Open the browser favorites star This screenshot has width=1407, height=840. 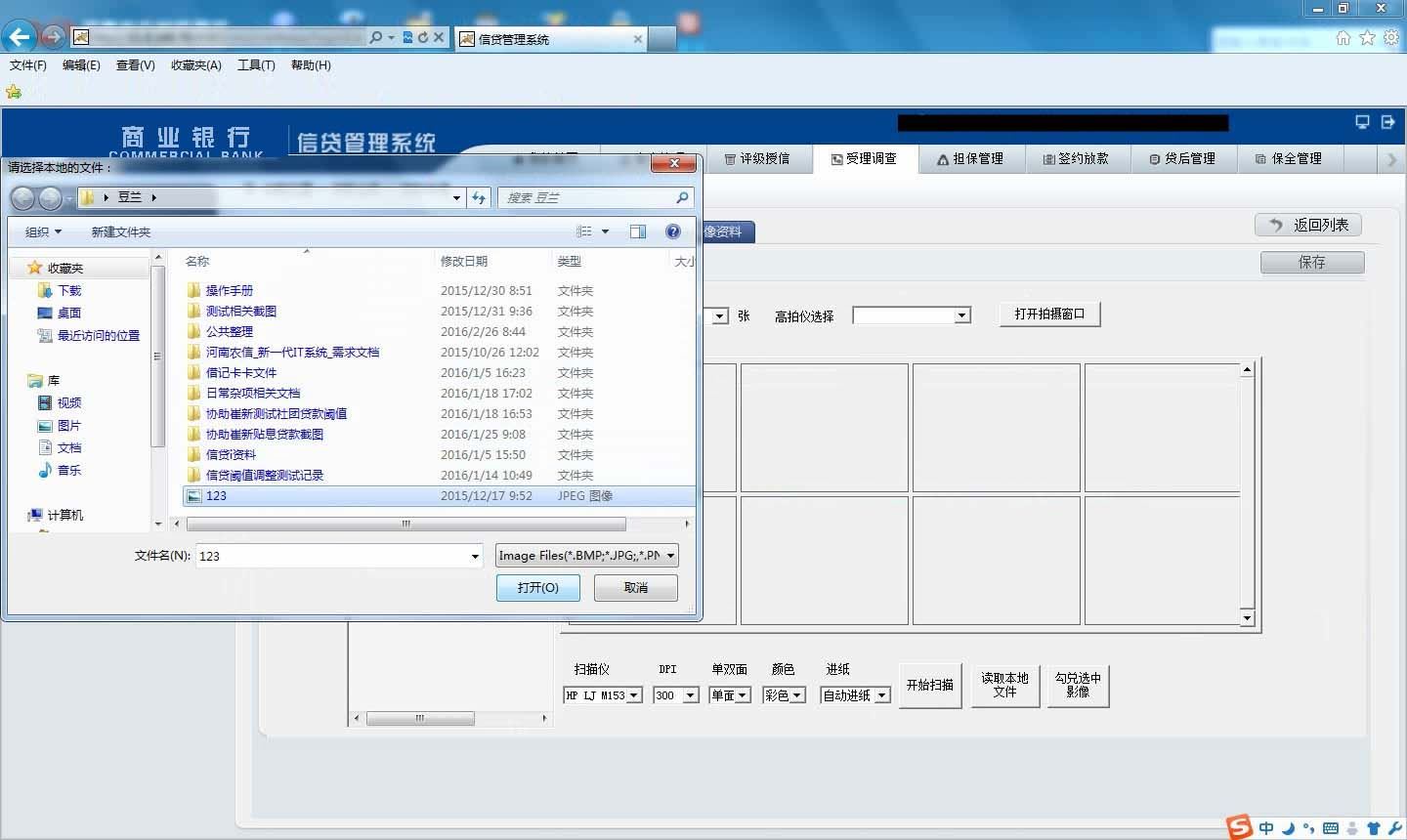click(x=1367, y=37)
